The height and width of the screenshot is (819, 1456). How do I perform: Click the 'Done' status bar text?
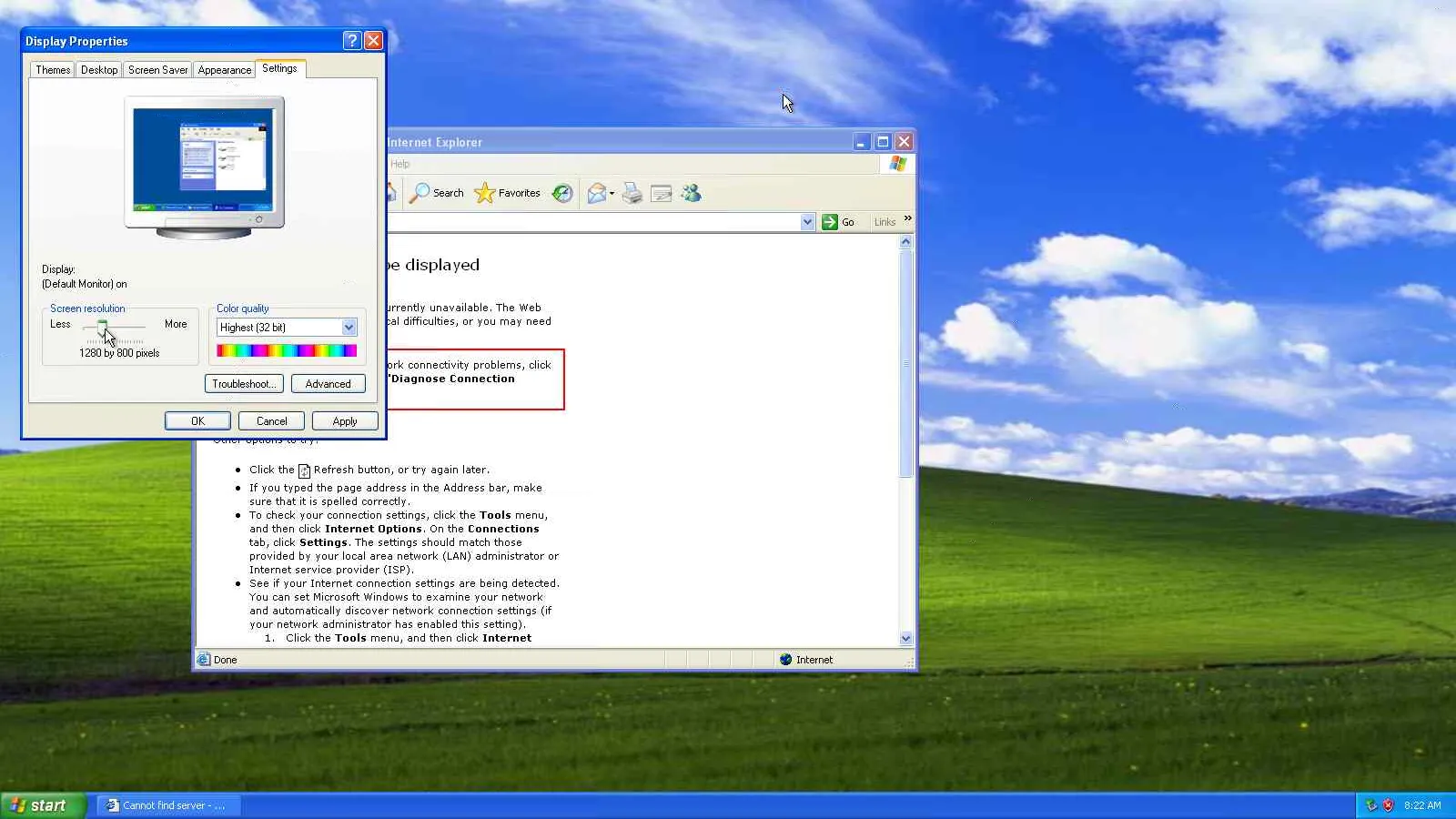[225, 660]
